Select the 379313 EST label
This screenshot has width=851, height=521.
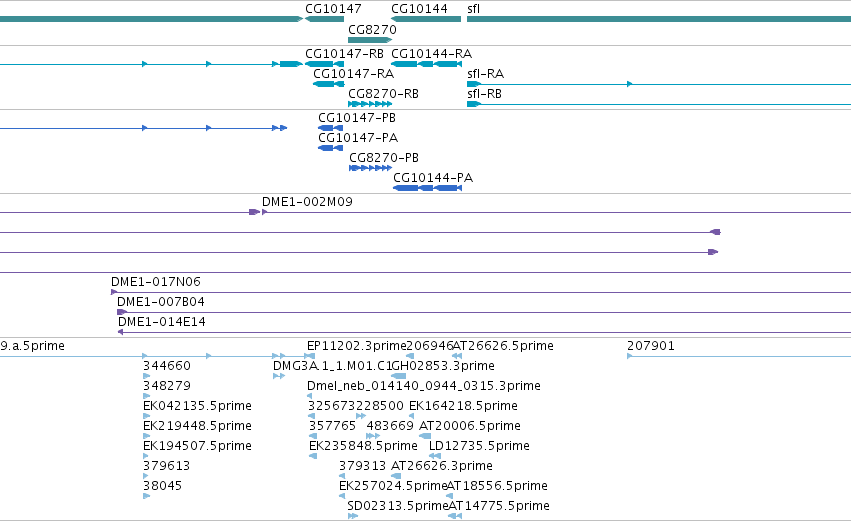pyautogui.click(x=363, y=466)
